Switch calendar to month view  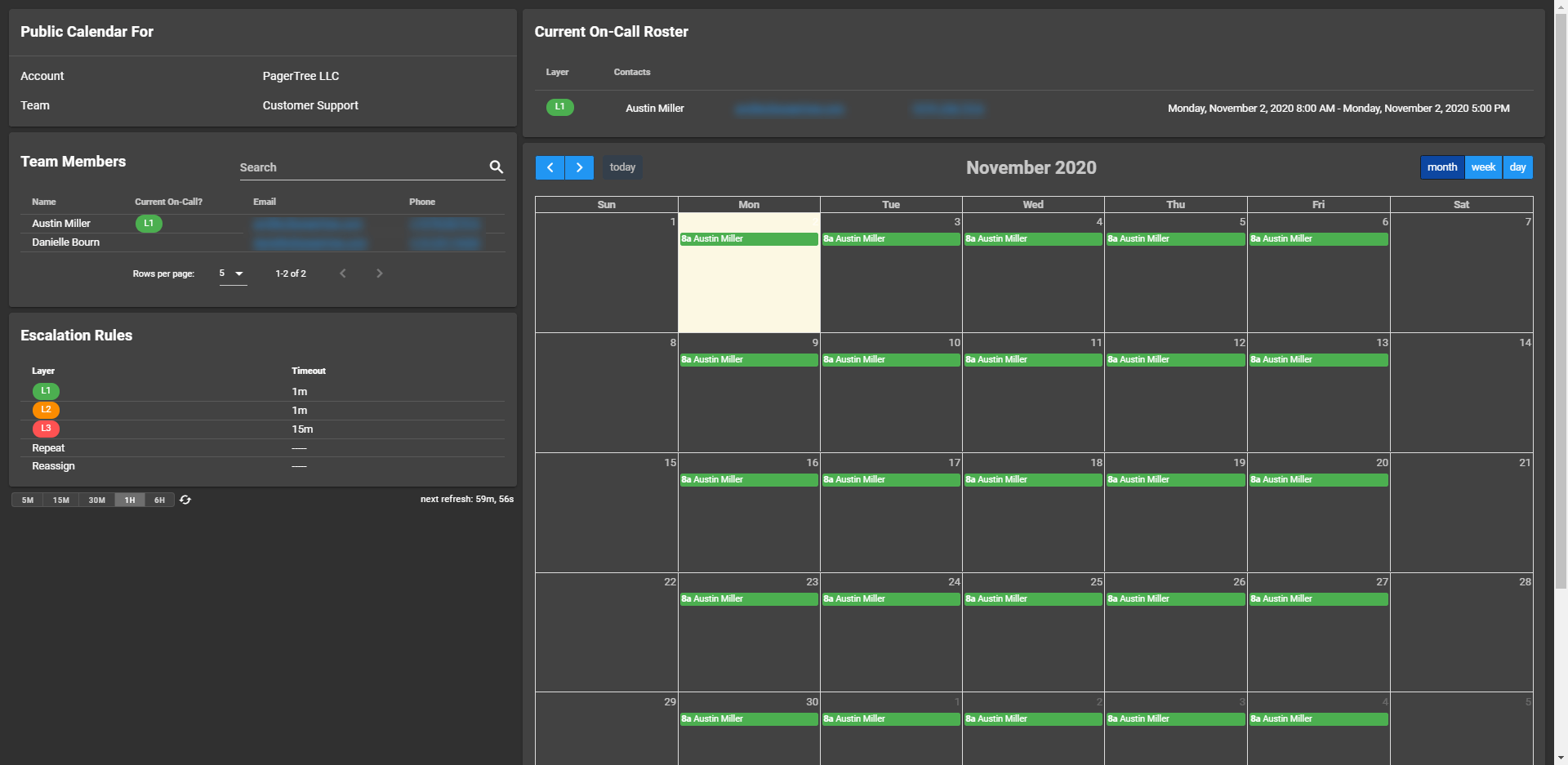coord(1442,167)
